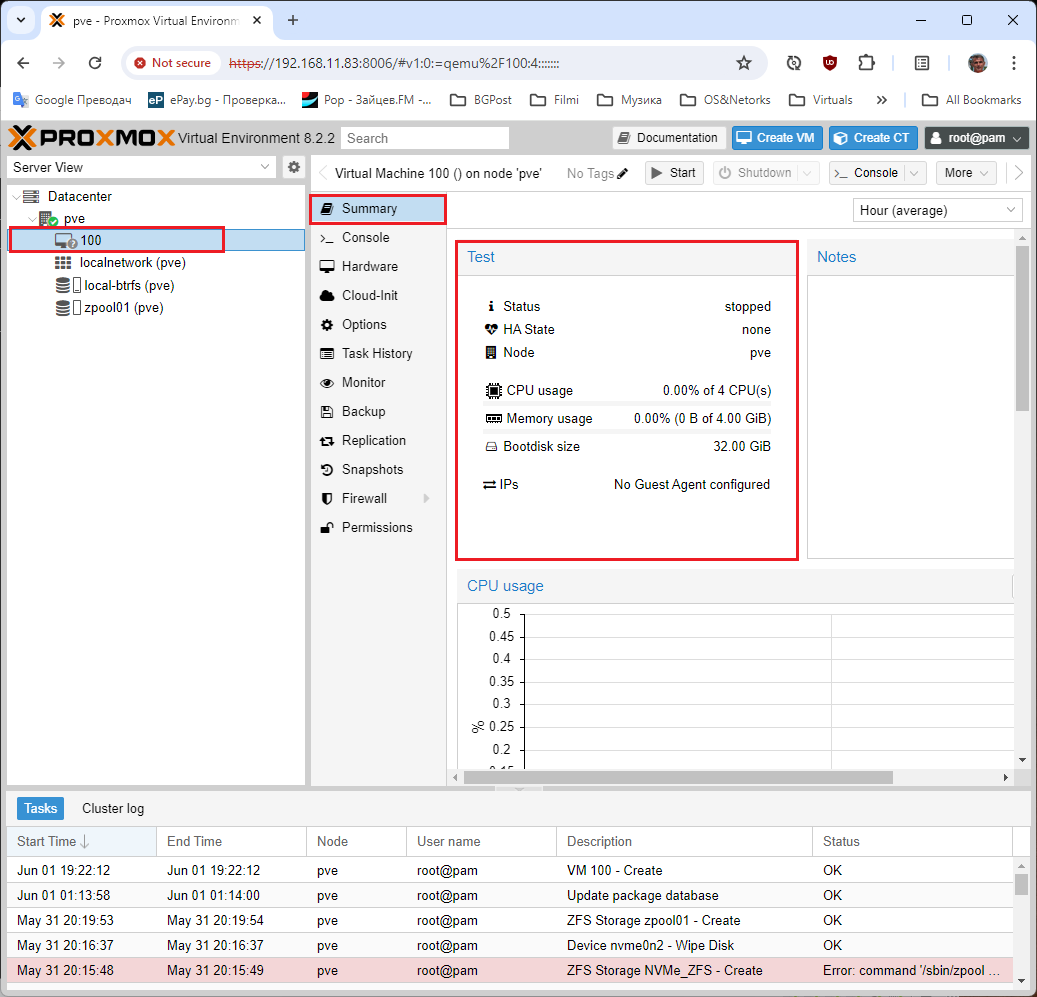Open Task History
The width and height of the screenshot is (1037, 997).
coord(378,354)
